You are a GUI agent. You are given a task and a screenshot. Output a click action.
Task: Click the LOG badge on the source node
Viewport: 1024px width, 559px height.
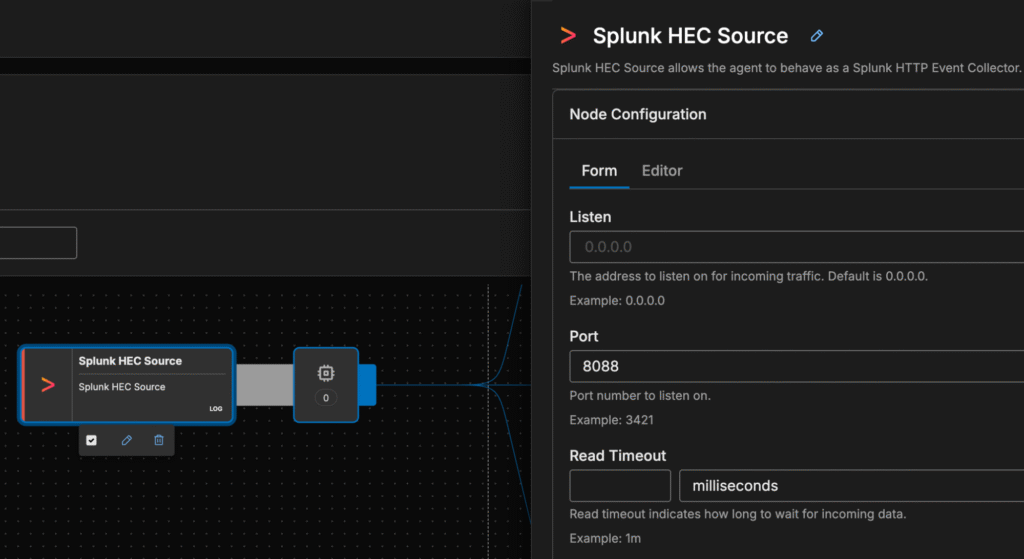pyautogui.click(x=216, y=409)
